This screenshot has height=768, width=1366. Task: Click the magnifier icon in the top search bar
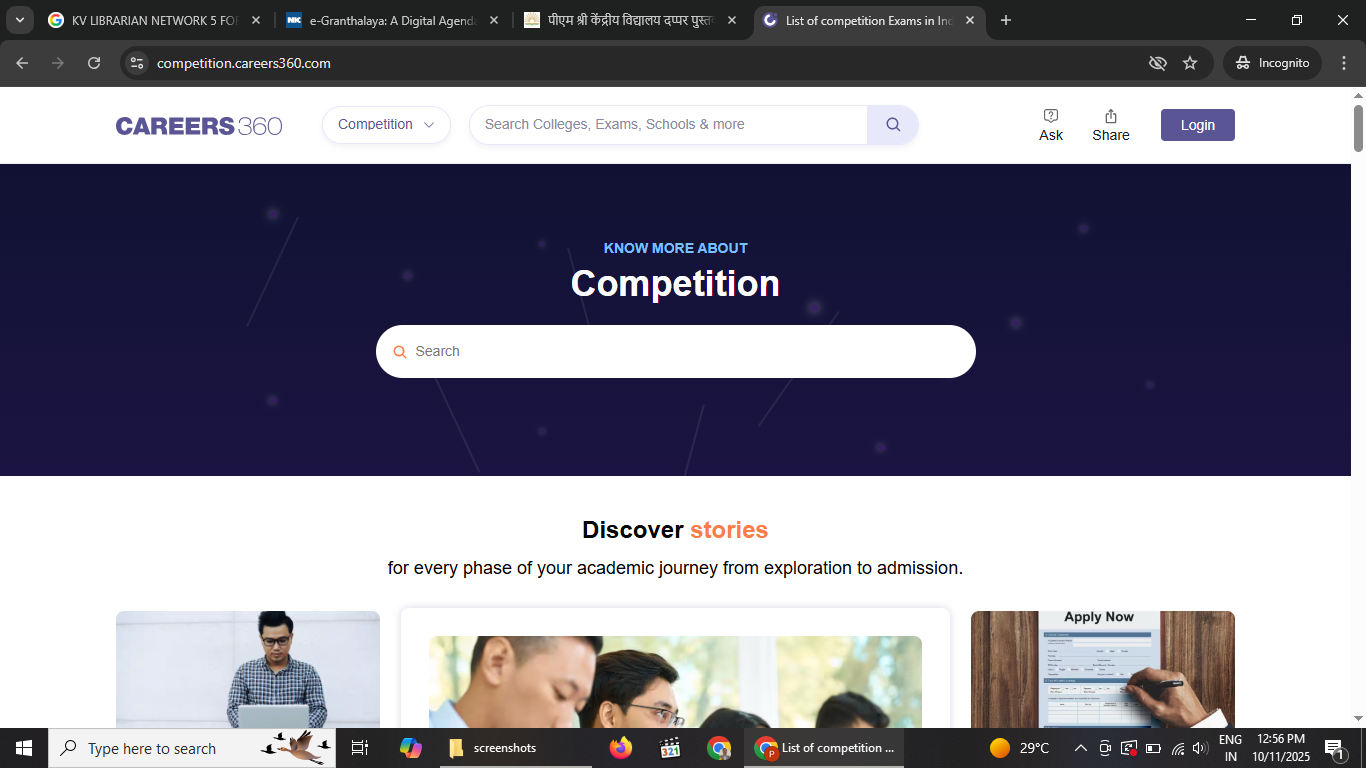pyautogui.click(x=893, y=125)
